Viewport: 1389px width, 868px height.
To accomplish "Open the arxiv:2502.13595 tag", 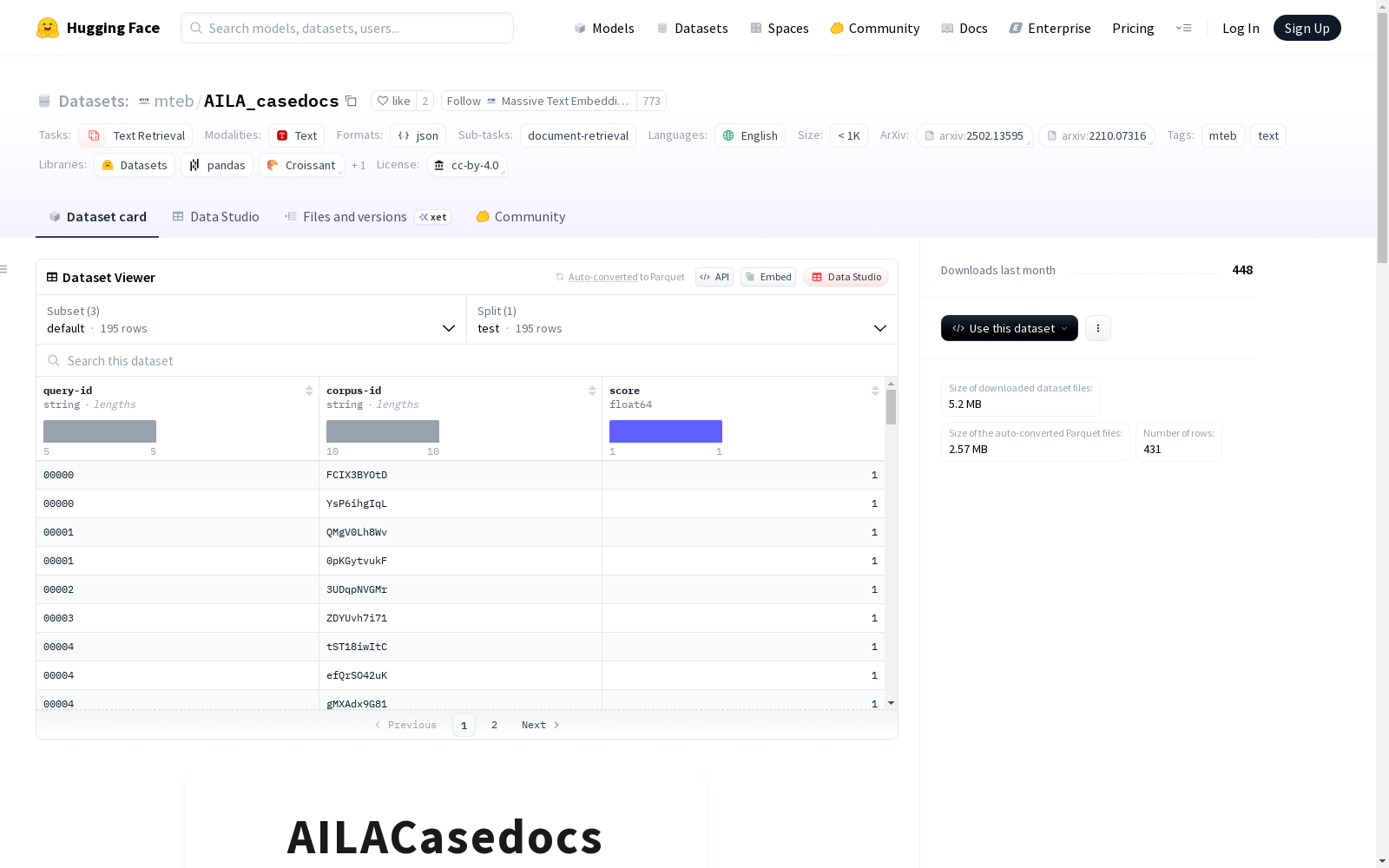I will point(974,135).
